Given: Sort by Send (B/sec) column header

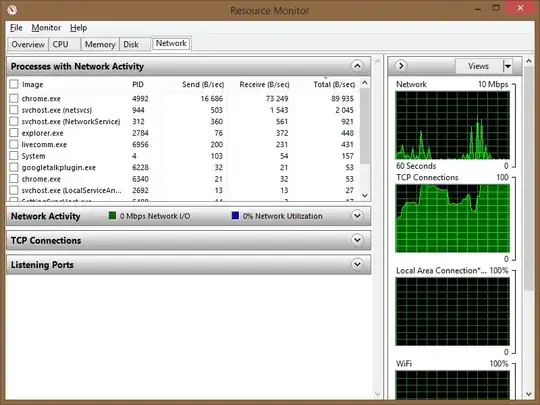Looking at the screenshot, I should pyautogui.click(x=203, y=84).
